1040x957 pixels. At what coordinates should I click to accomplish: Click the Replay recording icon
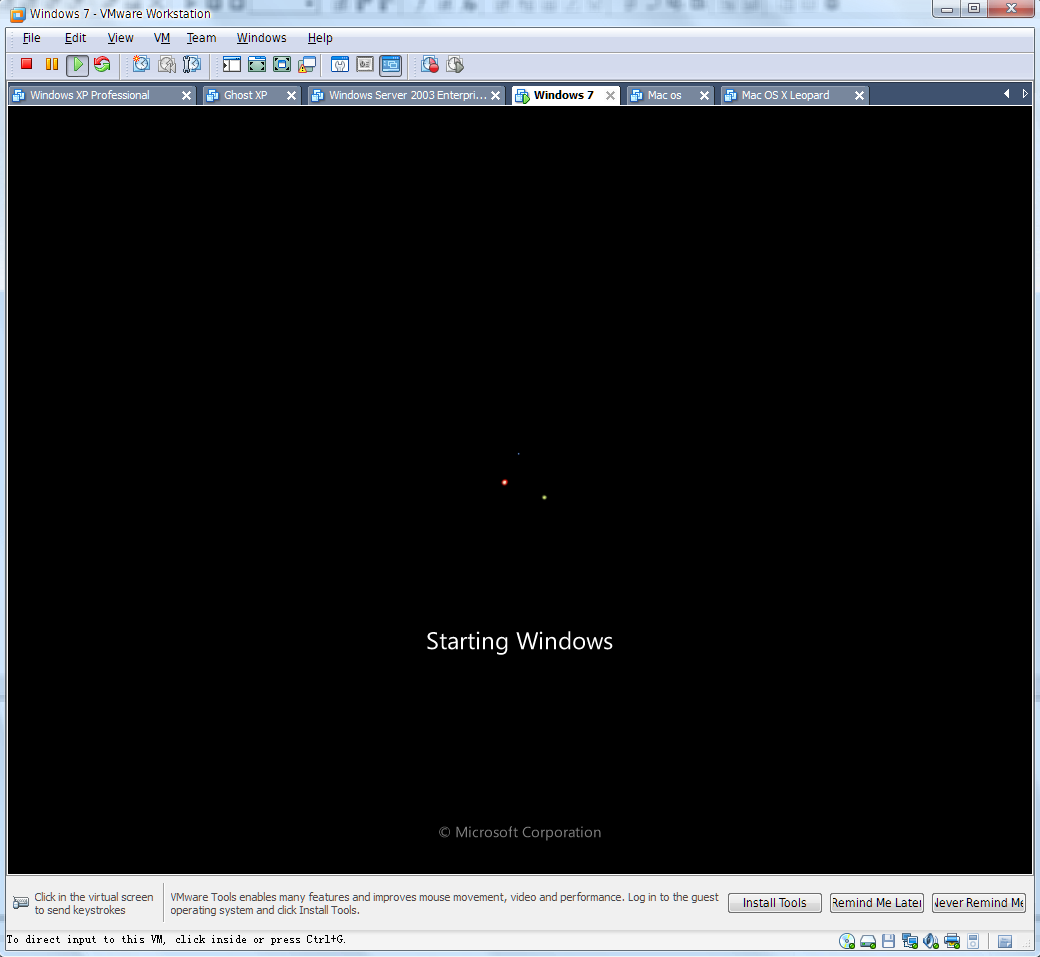tap(455, 64)
